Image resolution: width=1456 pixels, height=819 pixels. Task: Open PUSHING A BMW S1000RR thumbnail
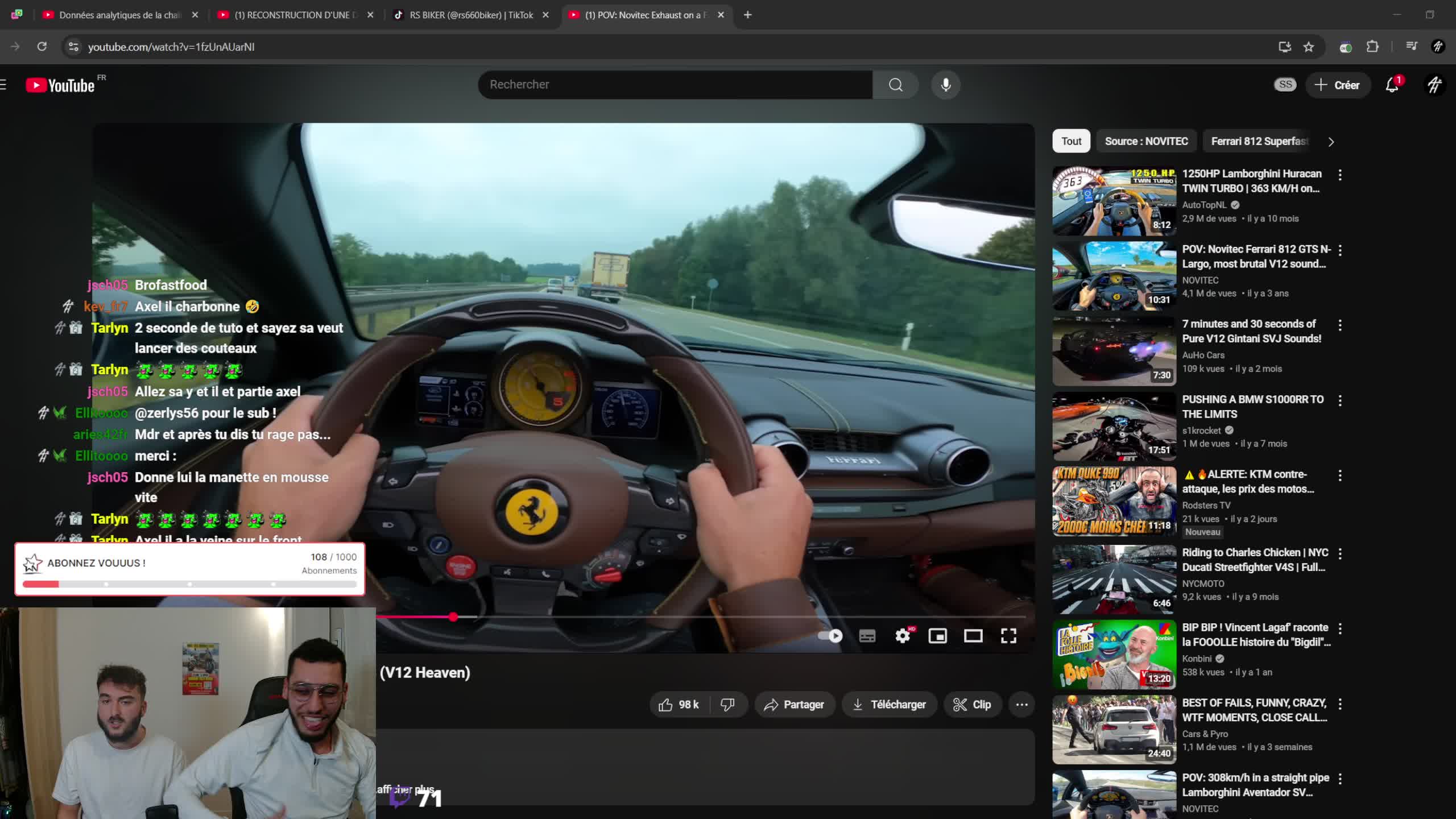[x=1114, y=427]
